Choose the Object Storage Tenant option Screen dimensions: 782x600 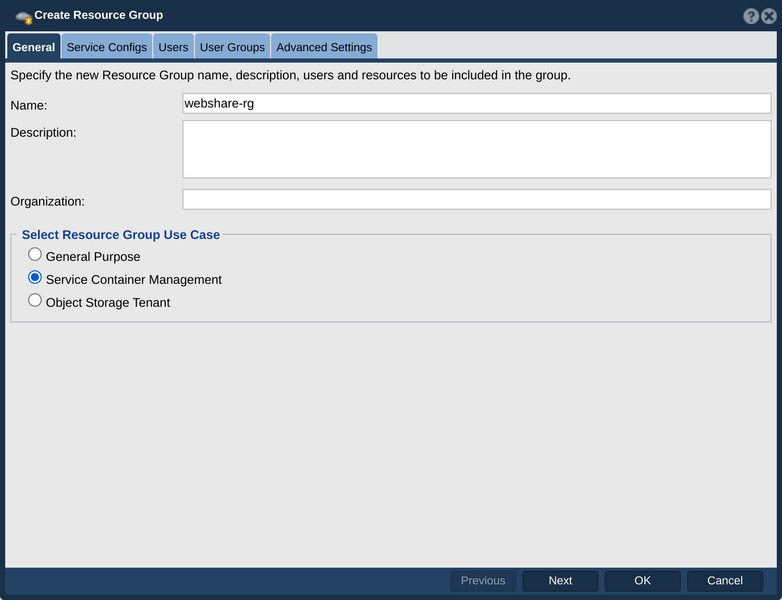click(x=34, y=300)
